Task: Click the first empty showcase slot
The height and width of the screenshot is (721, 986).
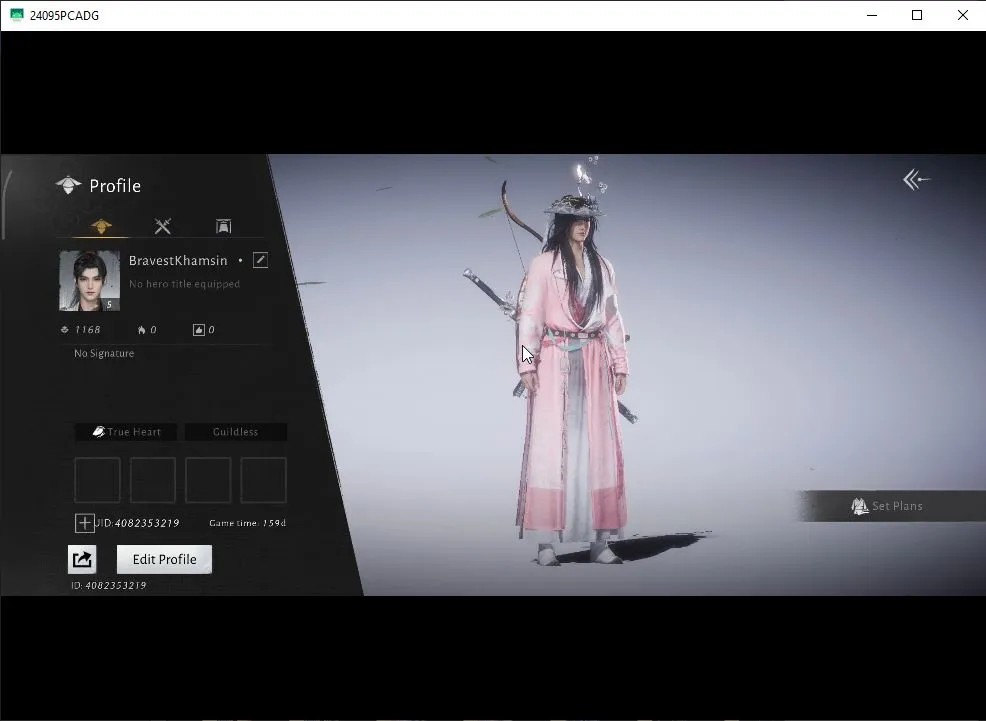Action: click(x=97, y=480)
